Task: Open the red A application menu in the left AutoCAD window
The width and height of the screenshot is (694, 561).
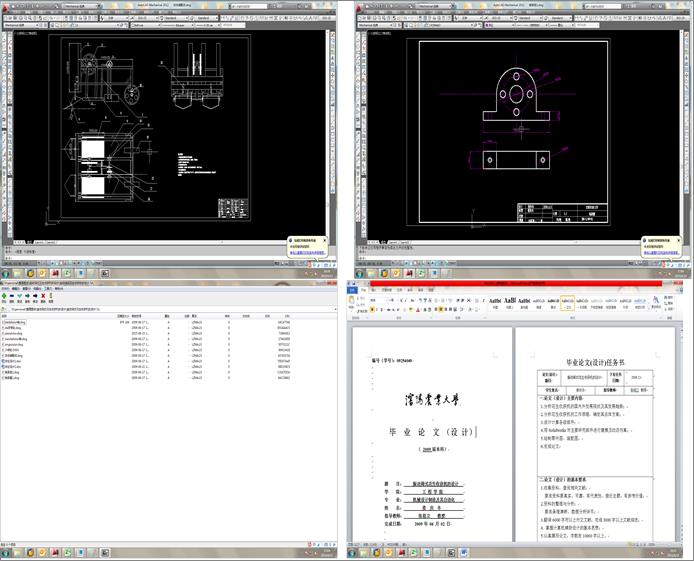Action: click(x=6, y=7)
